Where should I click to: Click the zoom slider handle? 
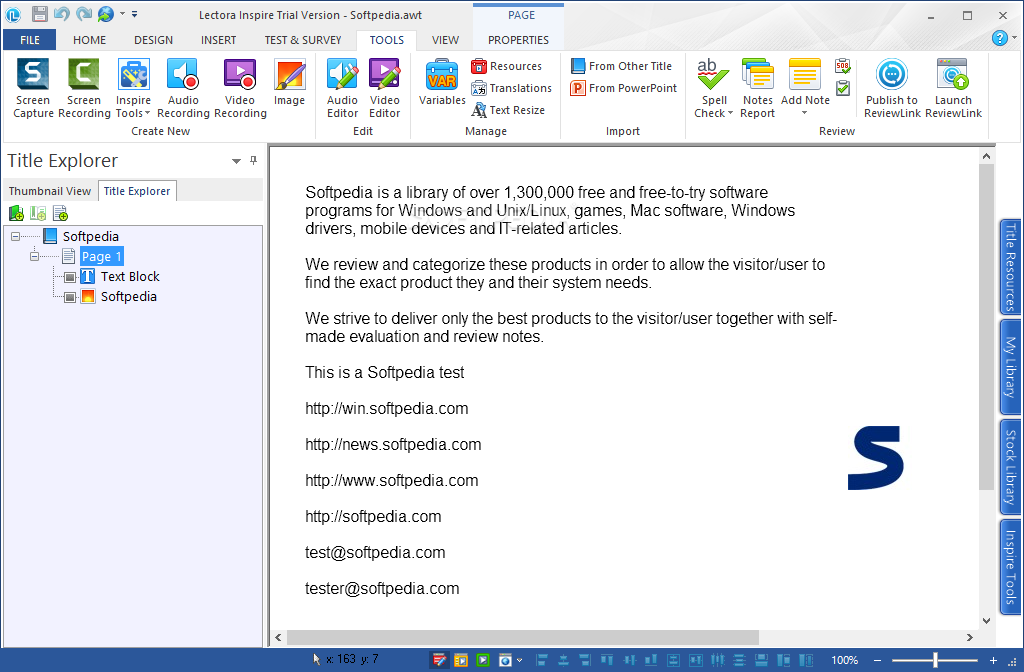pos(935,660)
